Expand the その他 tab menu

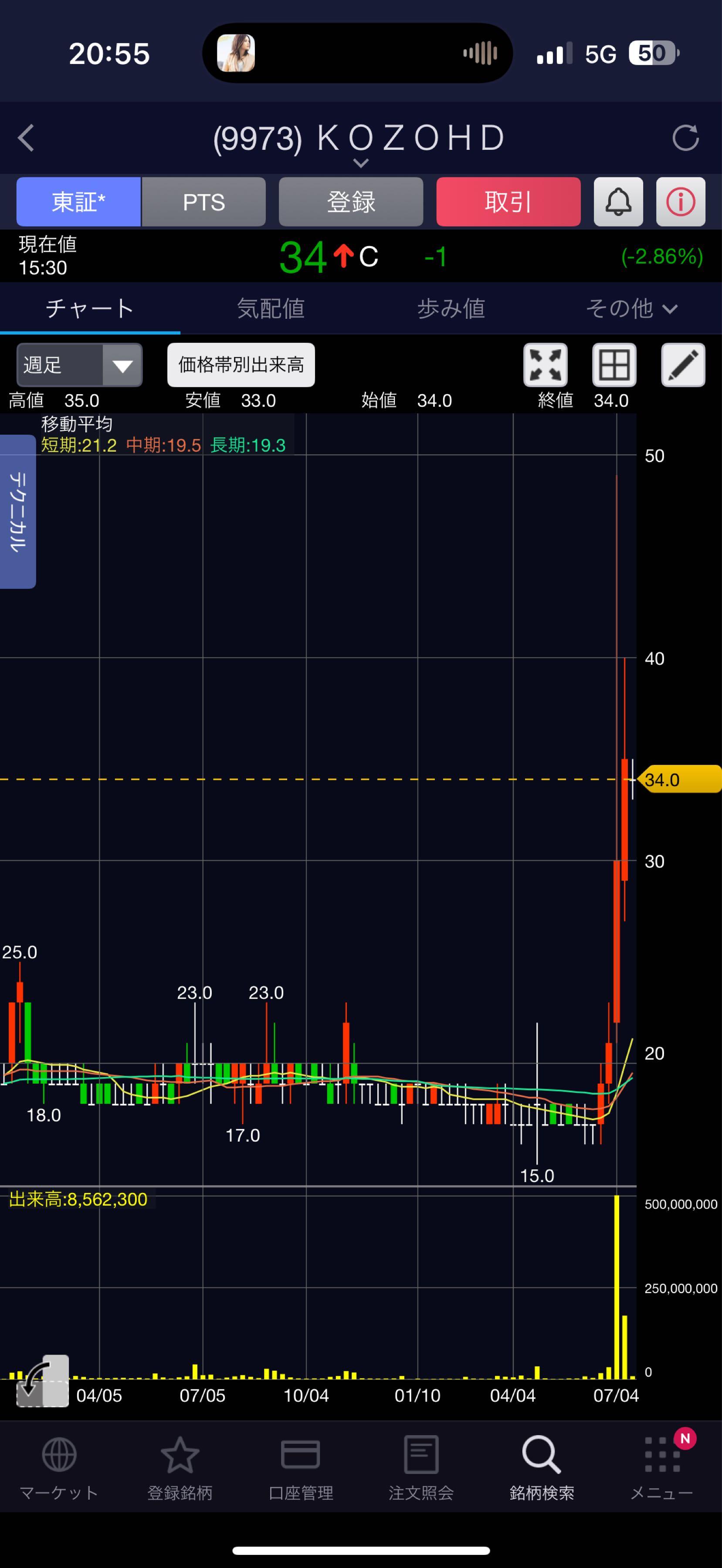[x=631, y=309]
